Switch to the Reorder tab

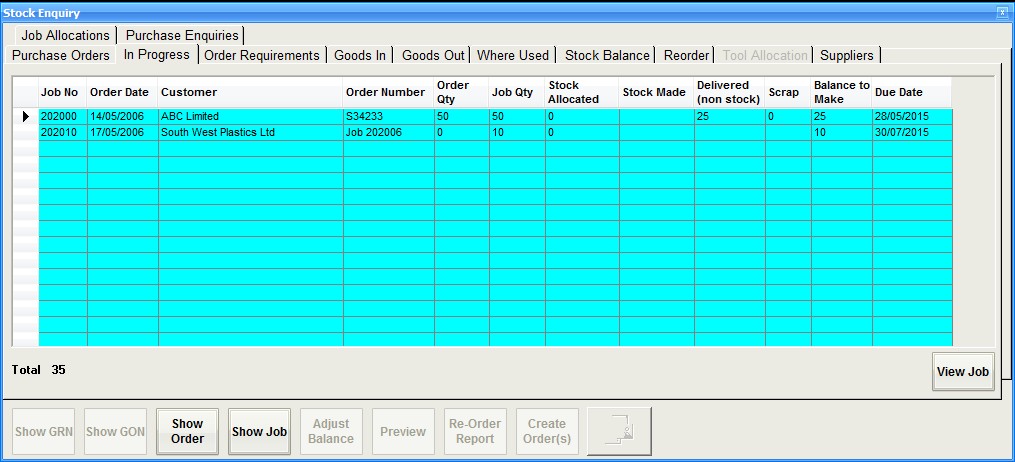pos(686,55)
